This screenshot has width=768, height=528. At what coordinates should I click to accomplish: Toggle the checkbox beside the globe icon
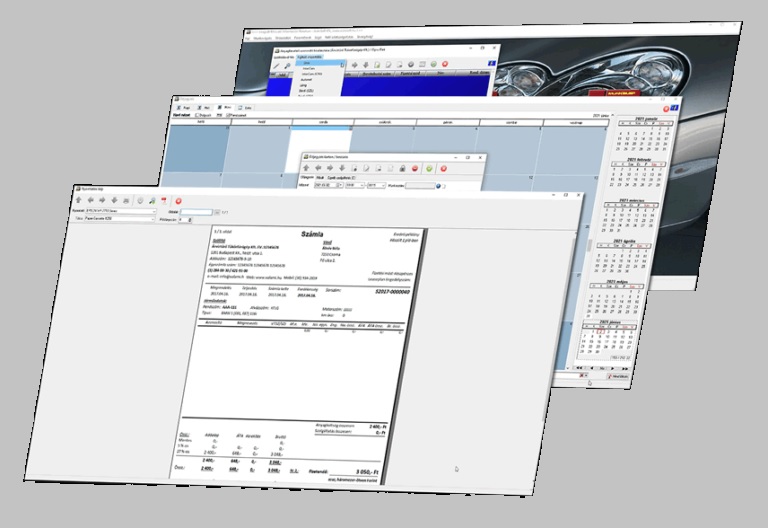444,187
